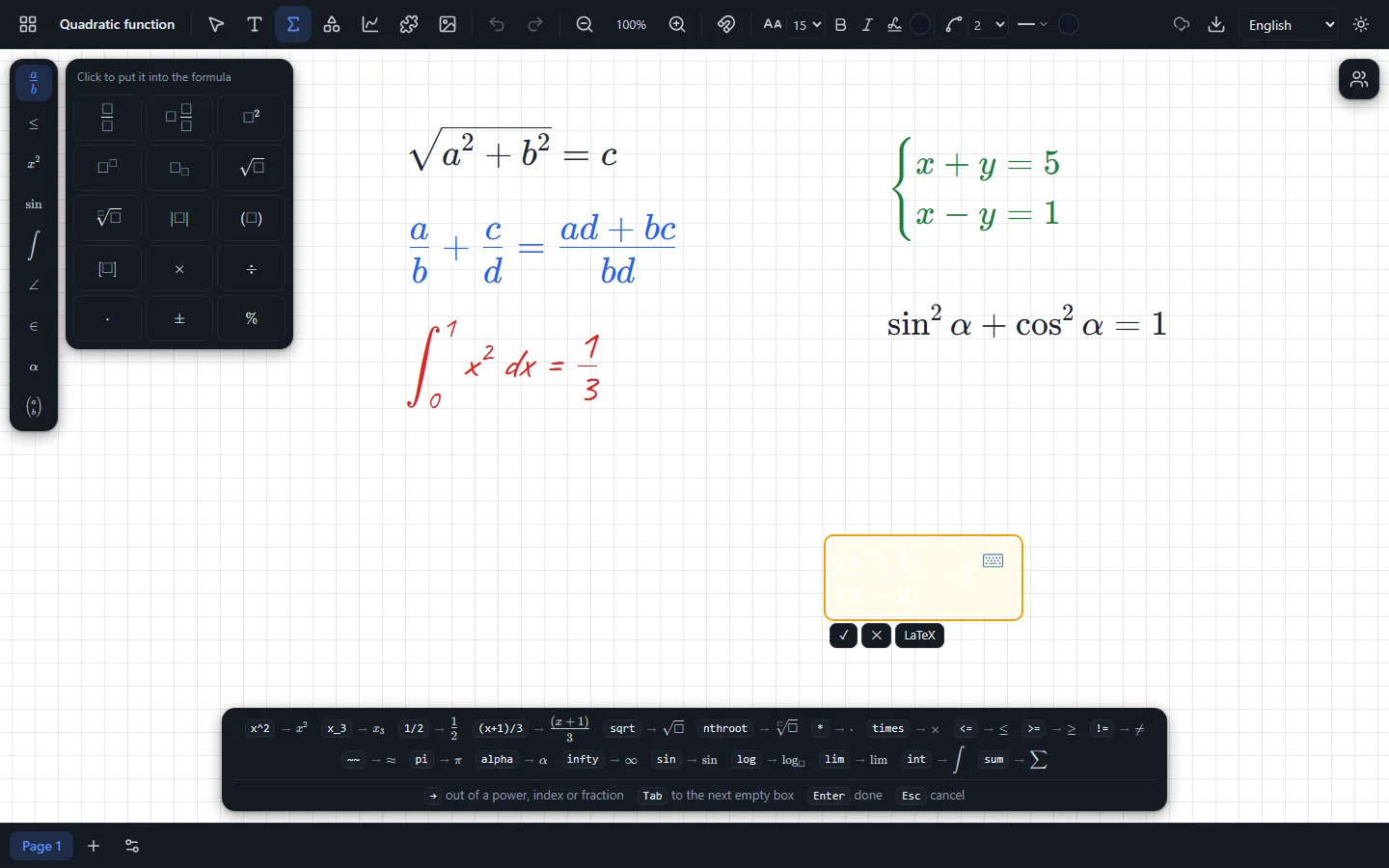Viewport: 1389px width, 868px height.
Task: Reset zoom at 100% label
Action: click(x=631, y=24)
